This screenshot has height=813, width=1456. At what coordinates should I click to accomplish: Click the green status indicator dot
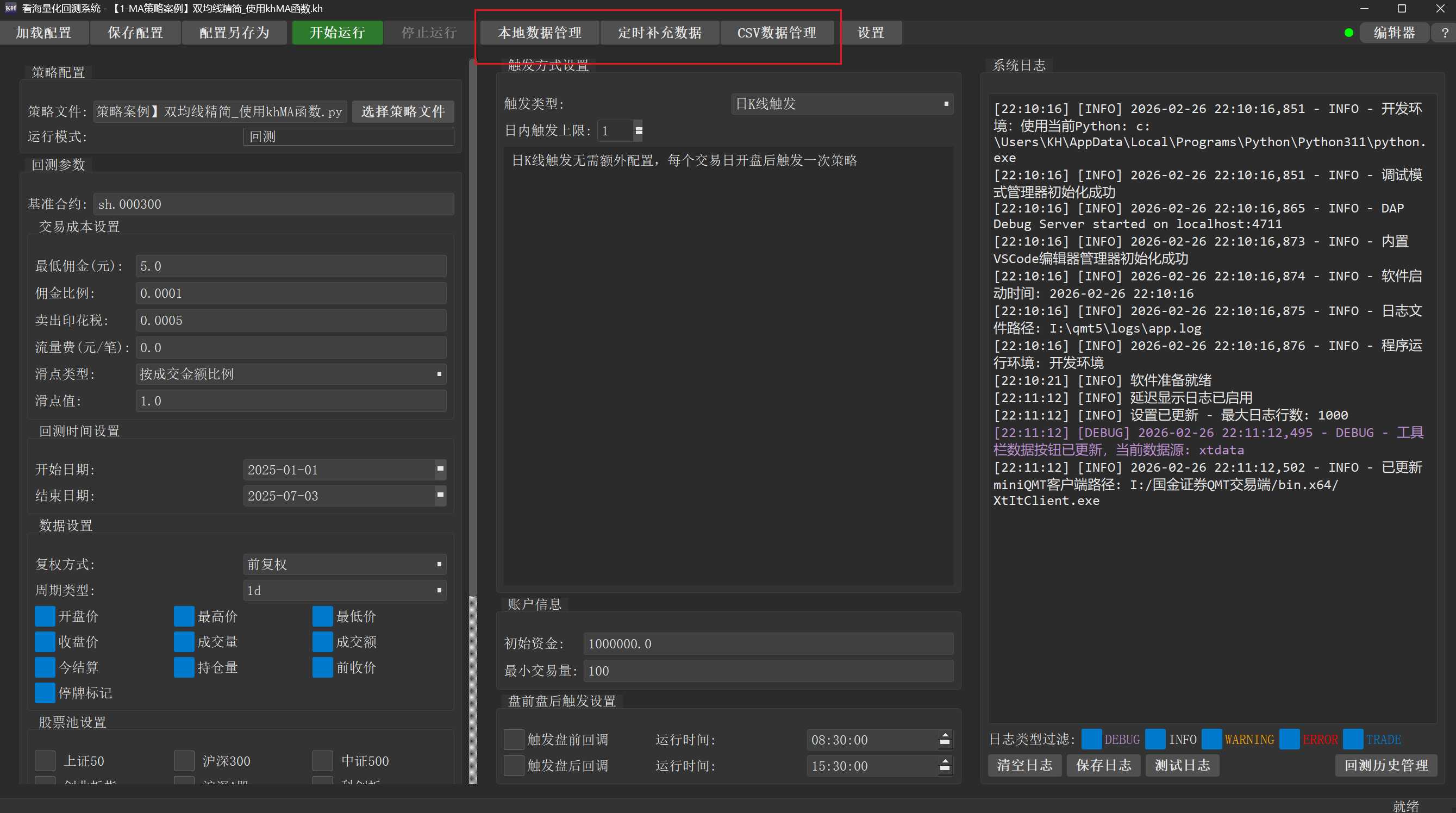click(x=1348, y=33)
